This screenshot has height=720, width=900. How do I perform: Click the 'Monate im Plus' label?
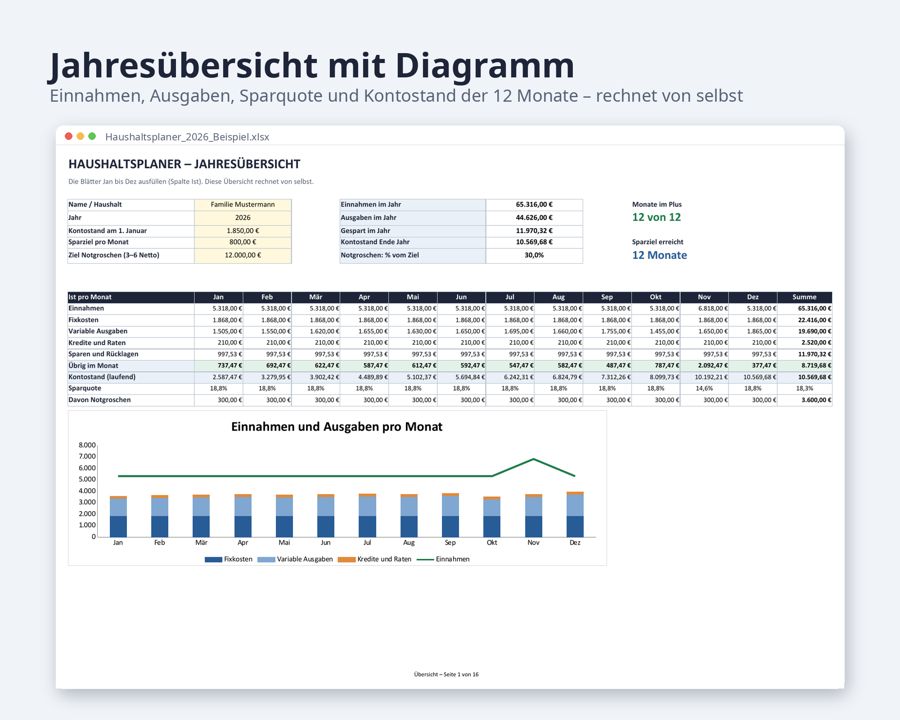coord(657,204)
